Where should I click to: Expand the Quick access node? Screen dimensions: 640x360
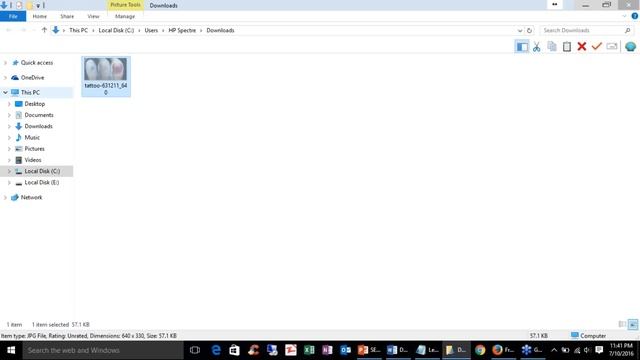click(x=5, y=63)
